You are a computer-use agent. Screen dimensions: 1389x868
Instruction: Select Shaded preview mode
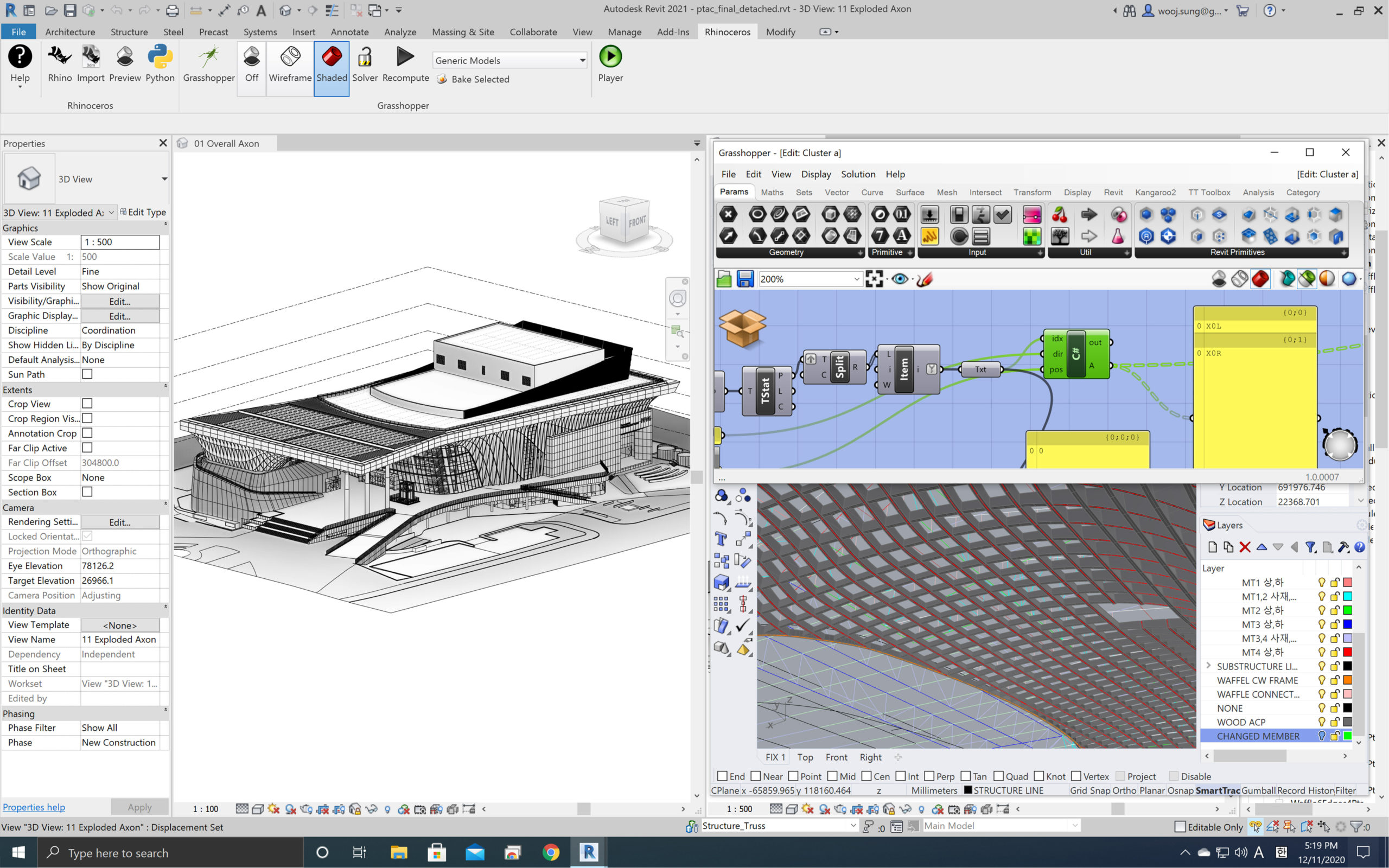[332, 68]
